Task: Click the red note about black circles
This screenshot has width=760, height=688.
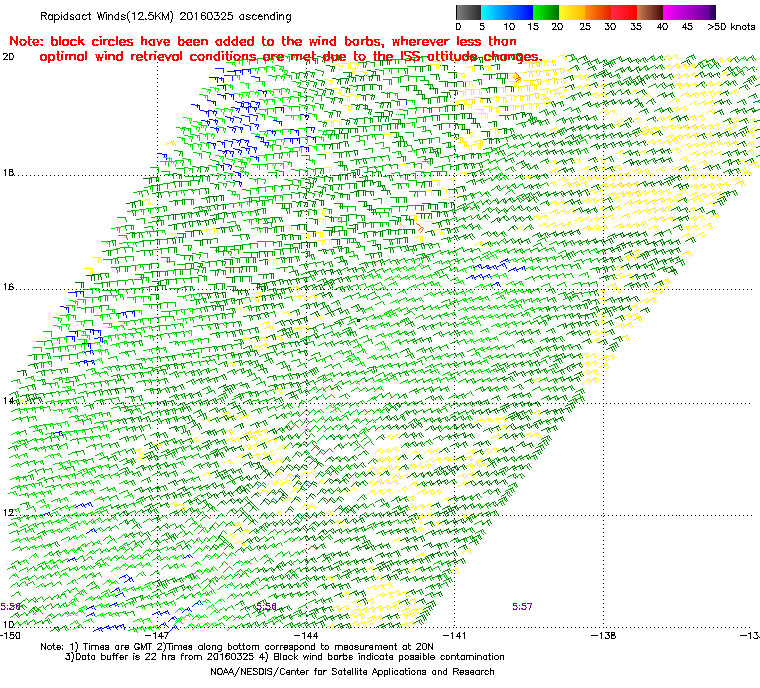Action: (275, 49)
